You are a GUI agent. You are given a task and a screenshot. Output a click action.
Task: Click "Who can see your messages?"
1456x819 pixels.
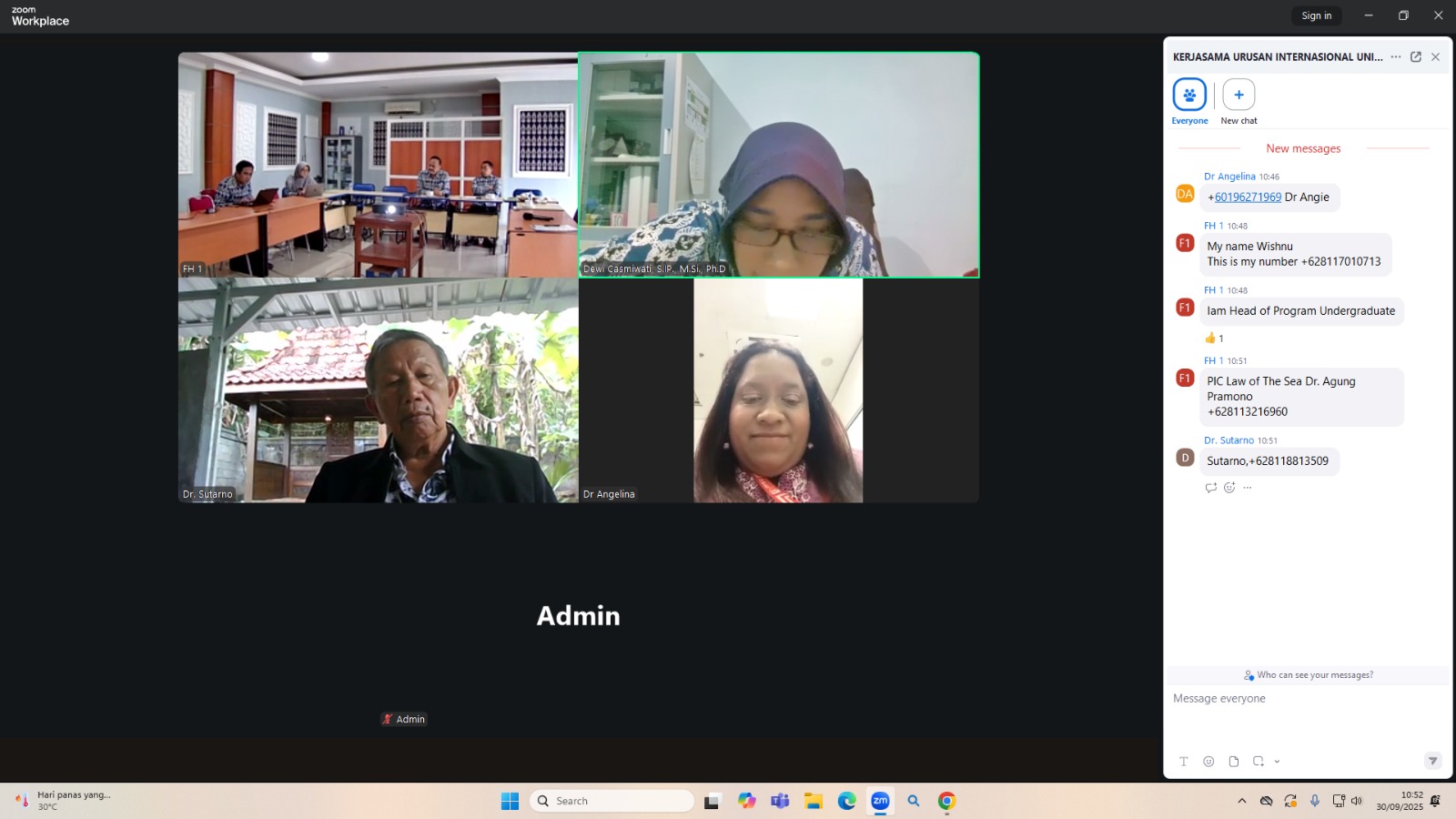point(1309,675)
